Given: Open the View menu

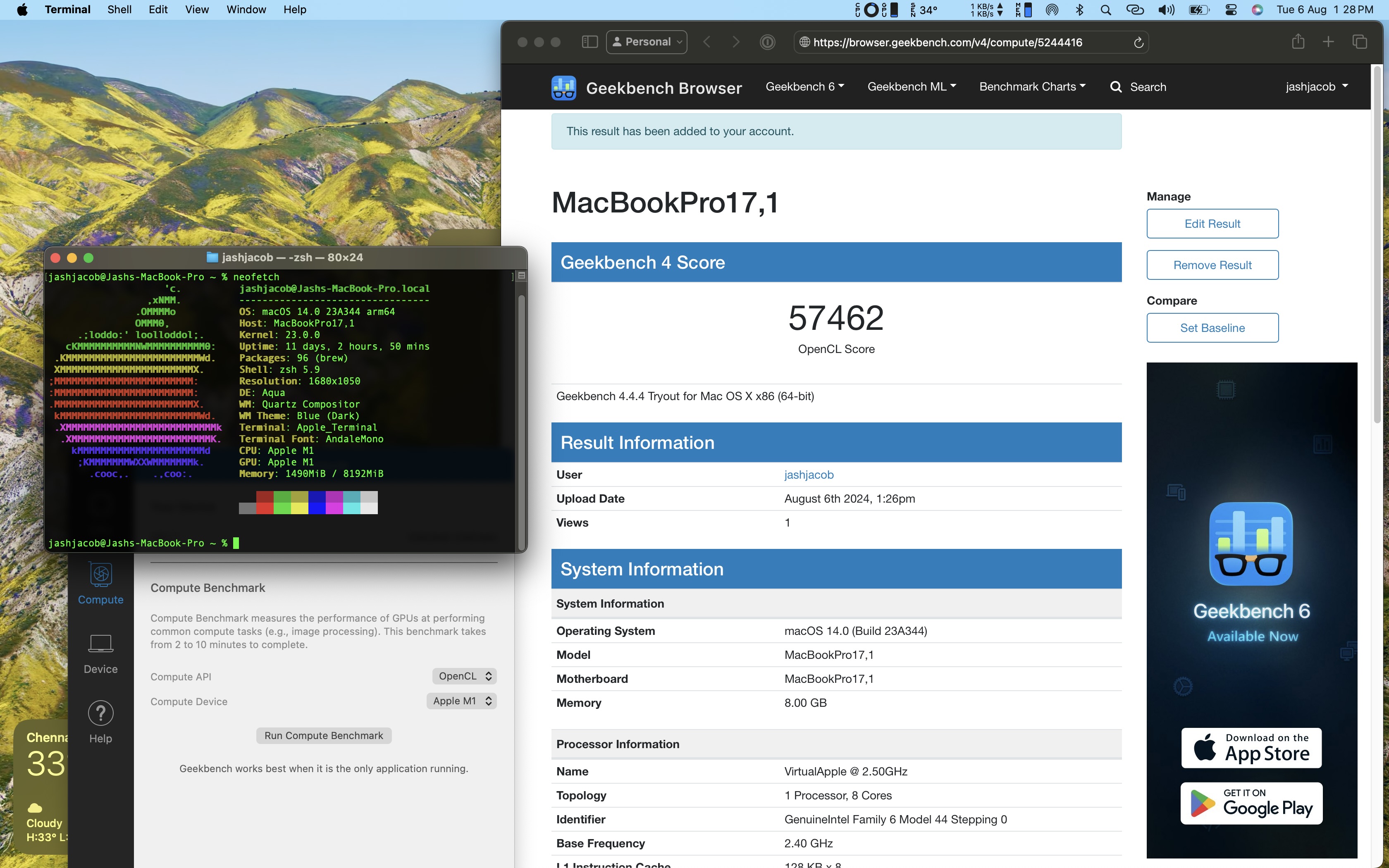Looking at the screenshot, I should click(197, 10).
